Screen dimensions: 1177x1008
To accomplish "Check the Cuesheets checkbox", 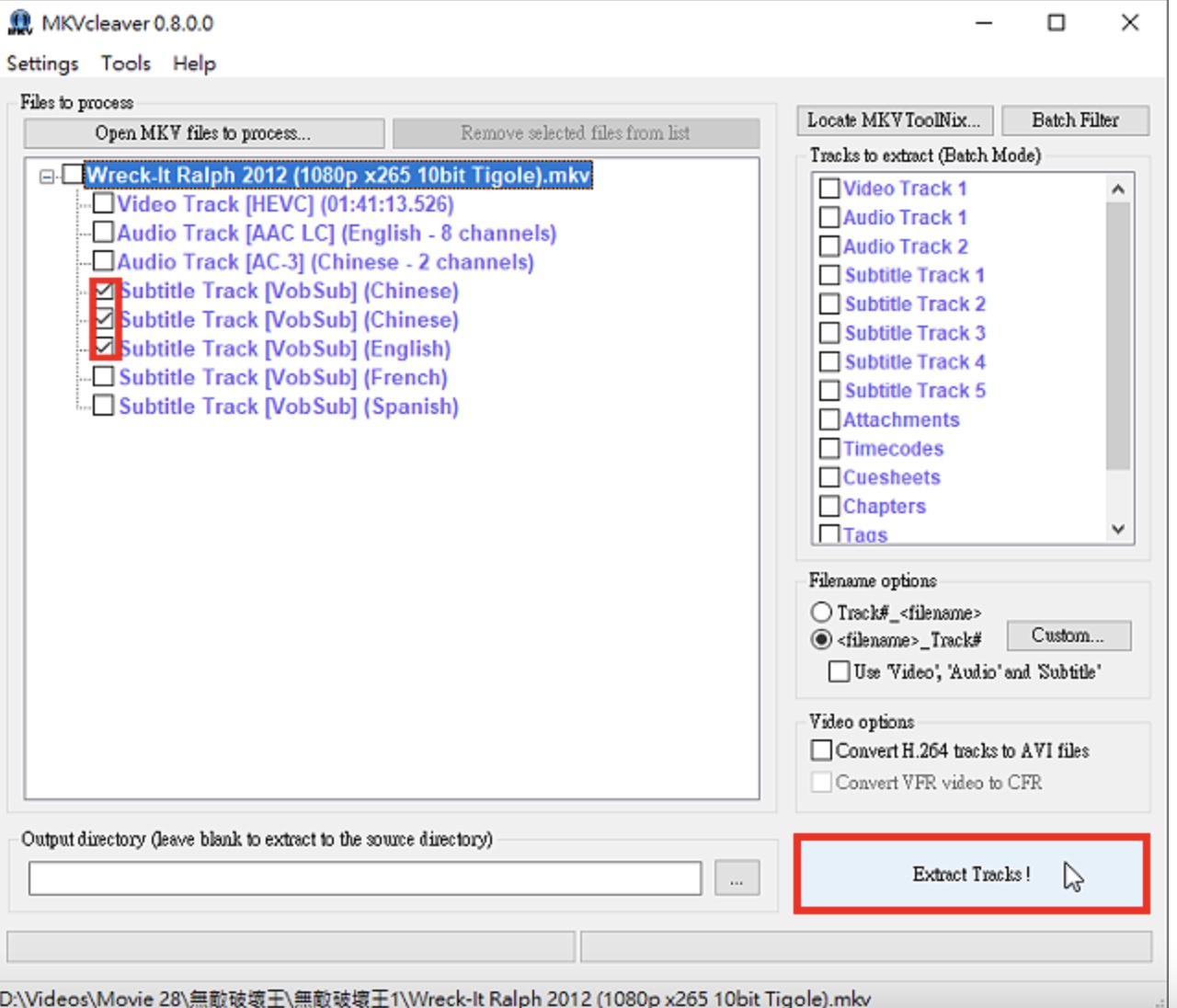I will tap(829, 477).
